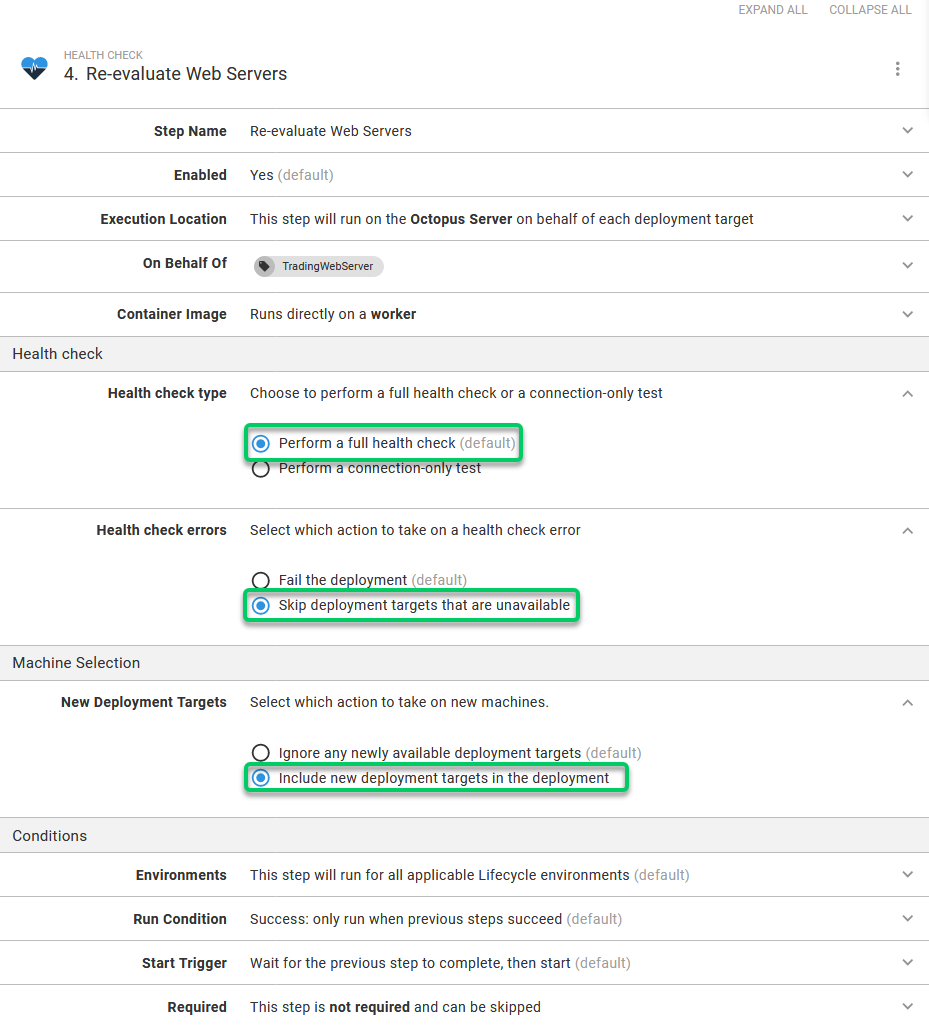The width and height of the screenshot is (929, 1026).
Task: Click the TradingWebServer role tag
Action: (318, 266)
